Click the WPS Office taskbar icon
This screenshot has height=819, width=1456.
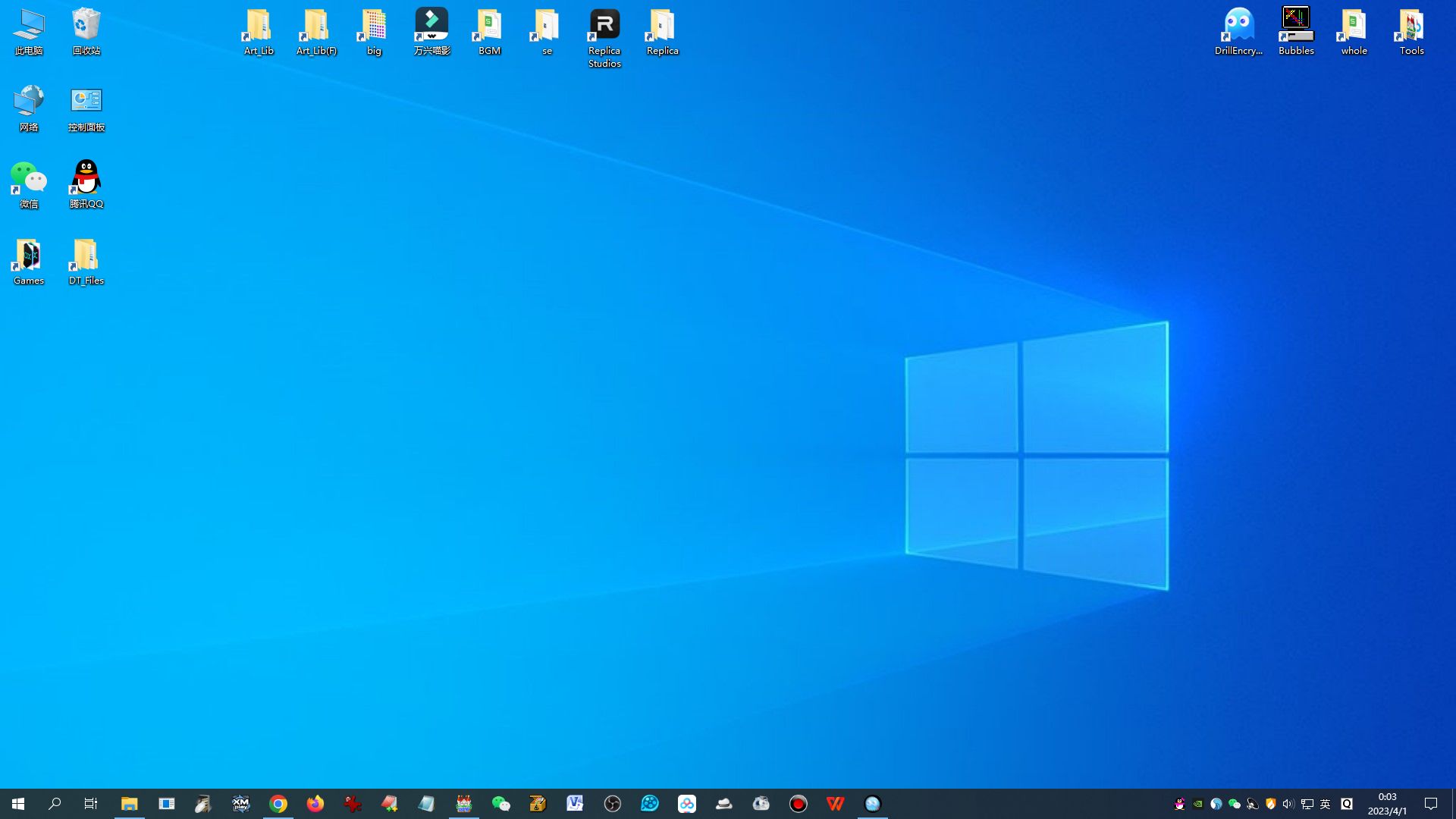point(836,804)
